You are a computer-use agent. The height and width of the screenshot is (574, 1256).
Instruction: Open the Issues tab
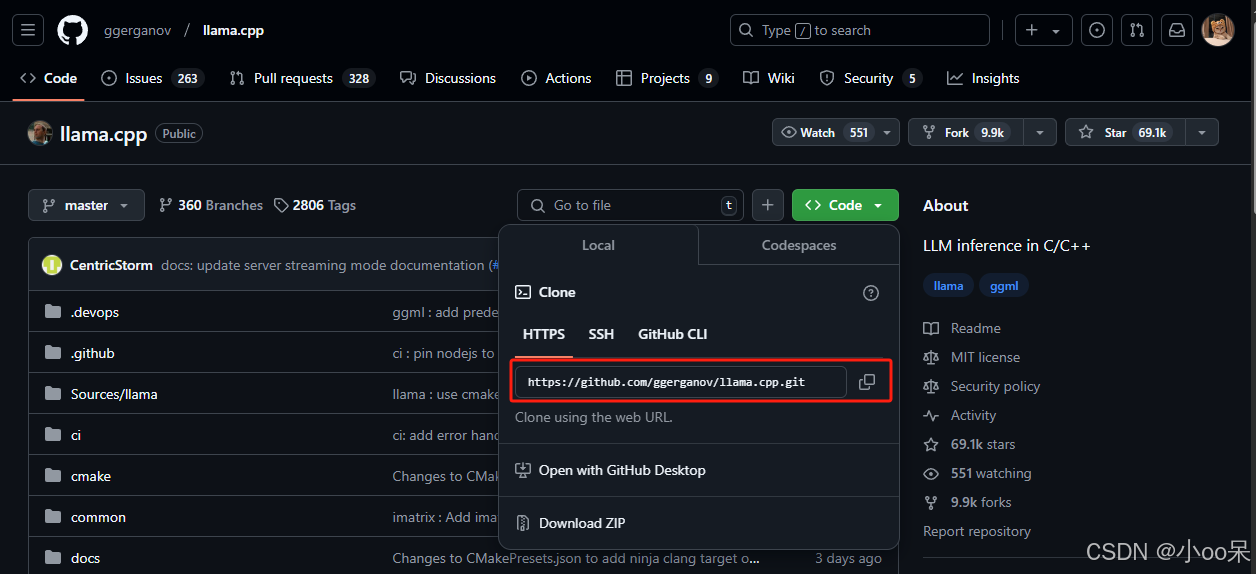click(152, 78)
